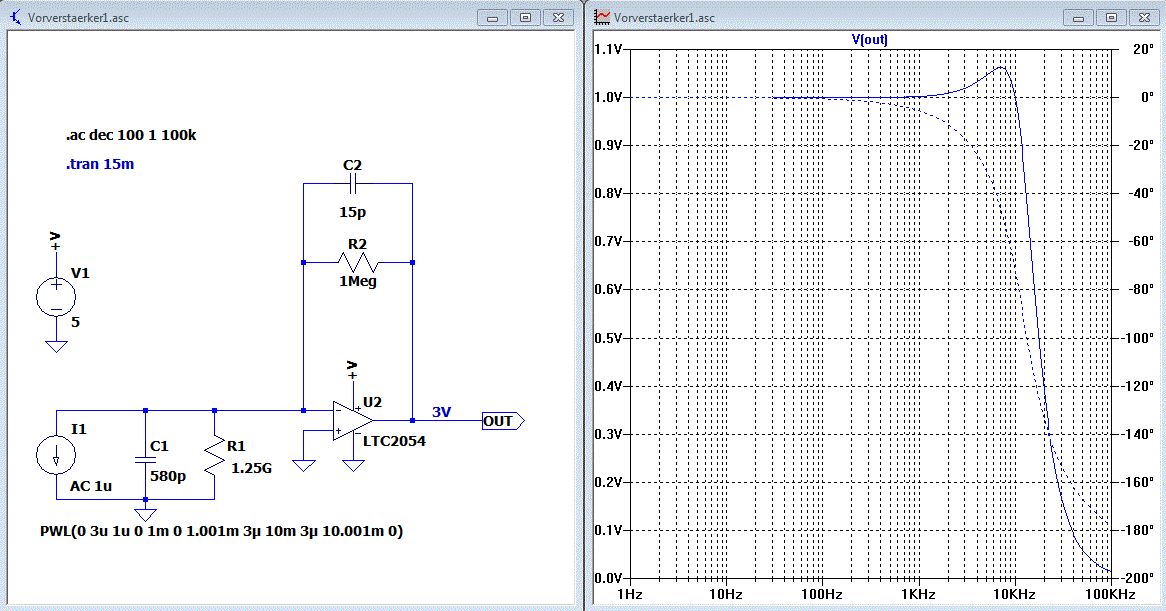Viewport: 1166px width, 611px height.
Task: Maximize the schematic window
Action: [x=526, y=17]
